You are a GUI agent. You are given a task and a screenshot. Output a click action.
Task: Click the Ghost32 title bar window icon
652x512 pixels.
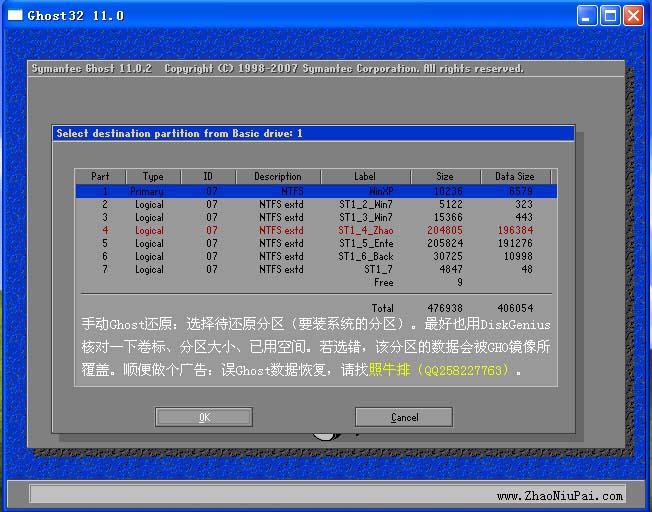pos(15,15)
